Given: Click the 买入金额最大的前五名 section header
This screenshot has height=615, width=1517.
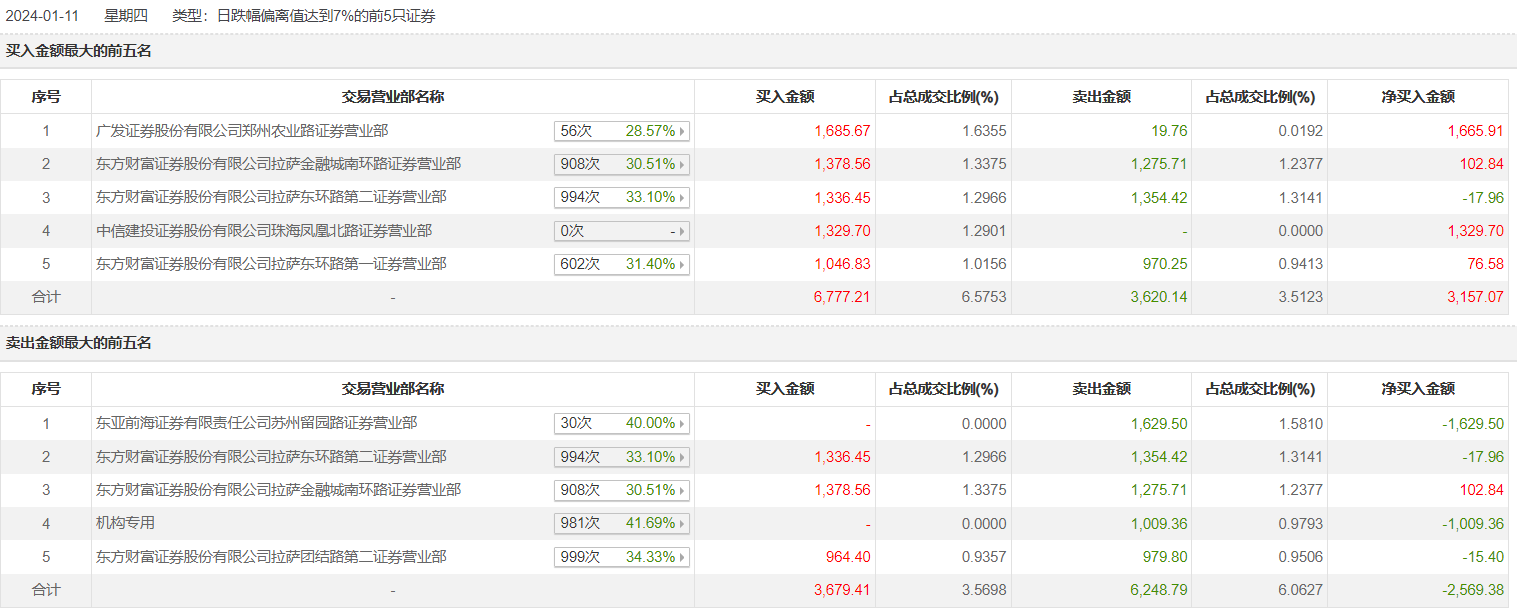Looking at the screenshot, I should pyautogui.click(x=79, y=51).
